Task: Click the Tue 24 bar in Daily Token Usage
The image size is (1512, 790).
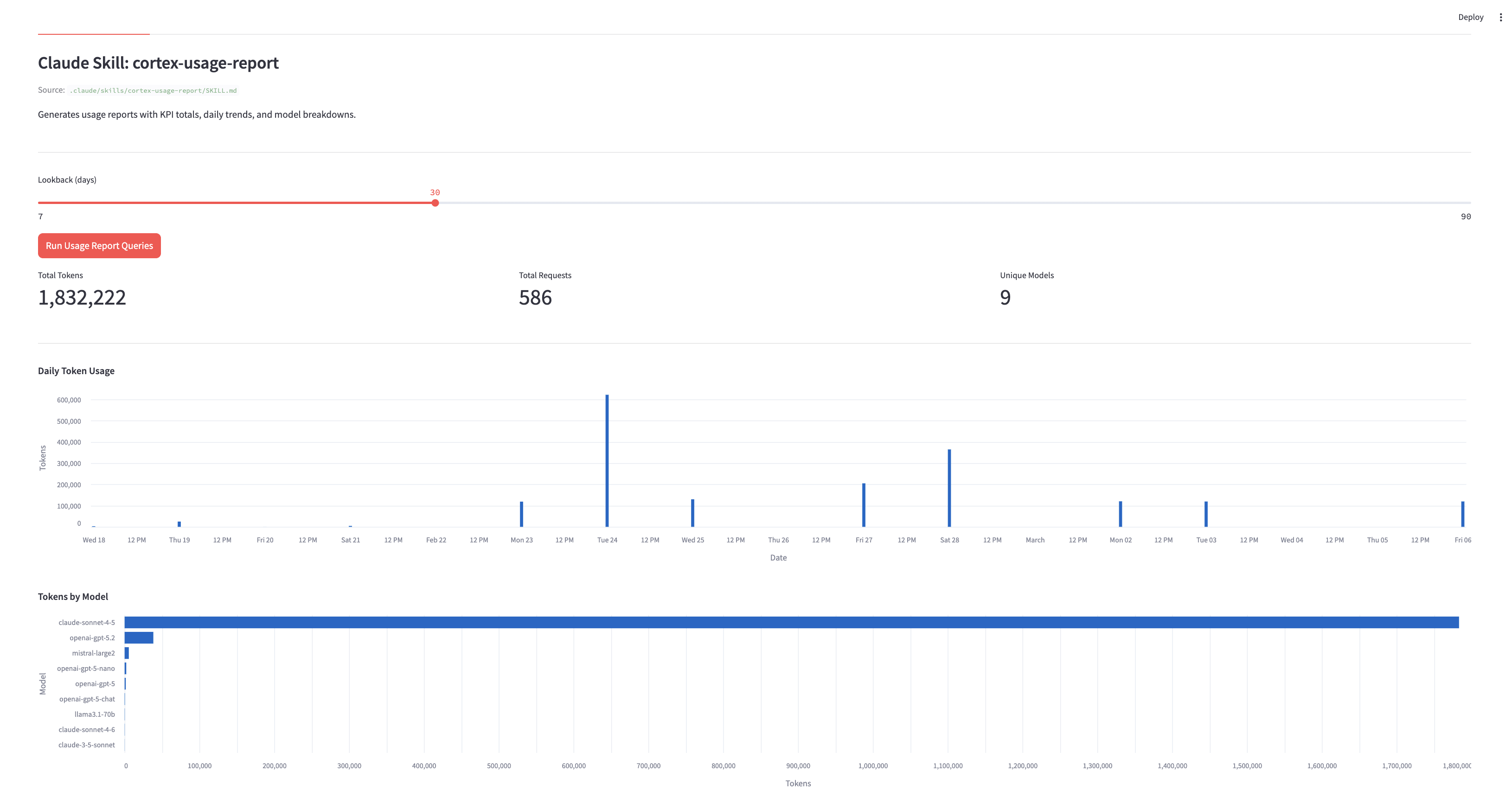Action: [607, 461]
